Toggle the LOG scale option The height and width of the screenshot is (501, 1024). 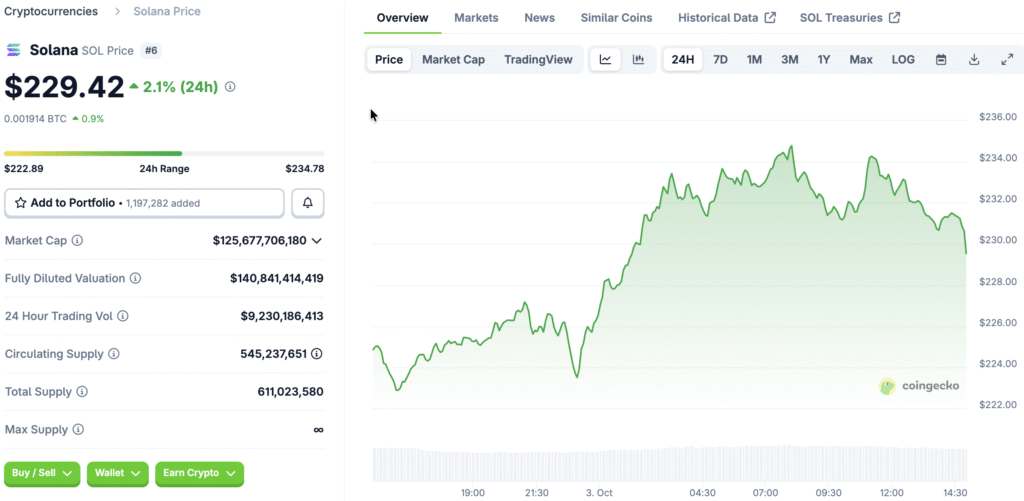click(x=903, y=60)
